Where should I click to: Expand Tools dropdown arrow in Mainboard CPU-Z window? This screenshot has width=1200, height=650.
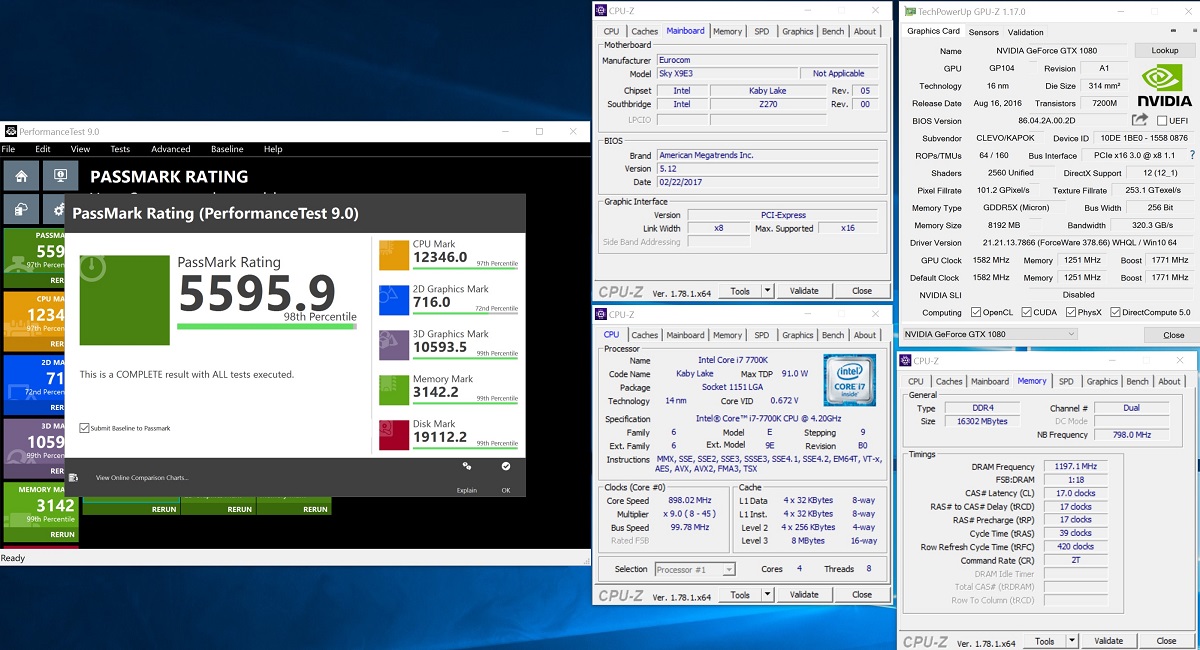coord(767,291)
